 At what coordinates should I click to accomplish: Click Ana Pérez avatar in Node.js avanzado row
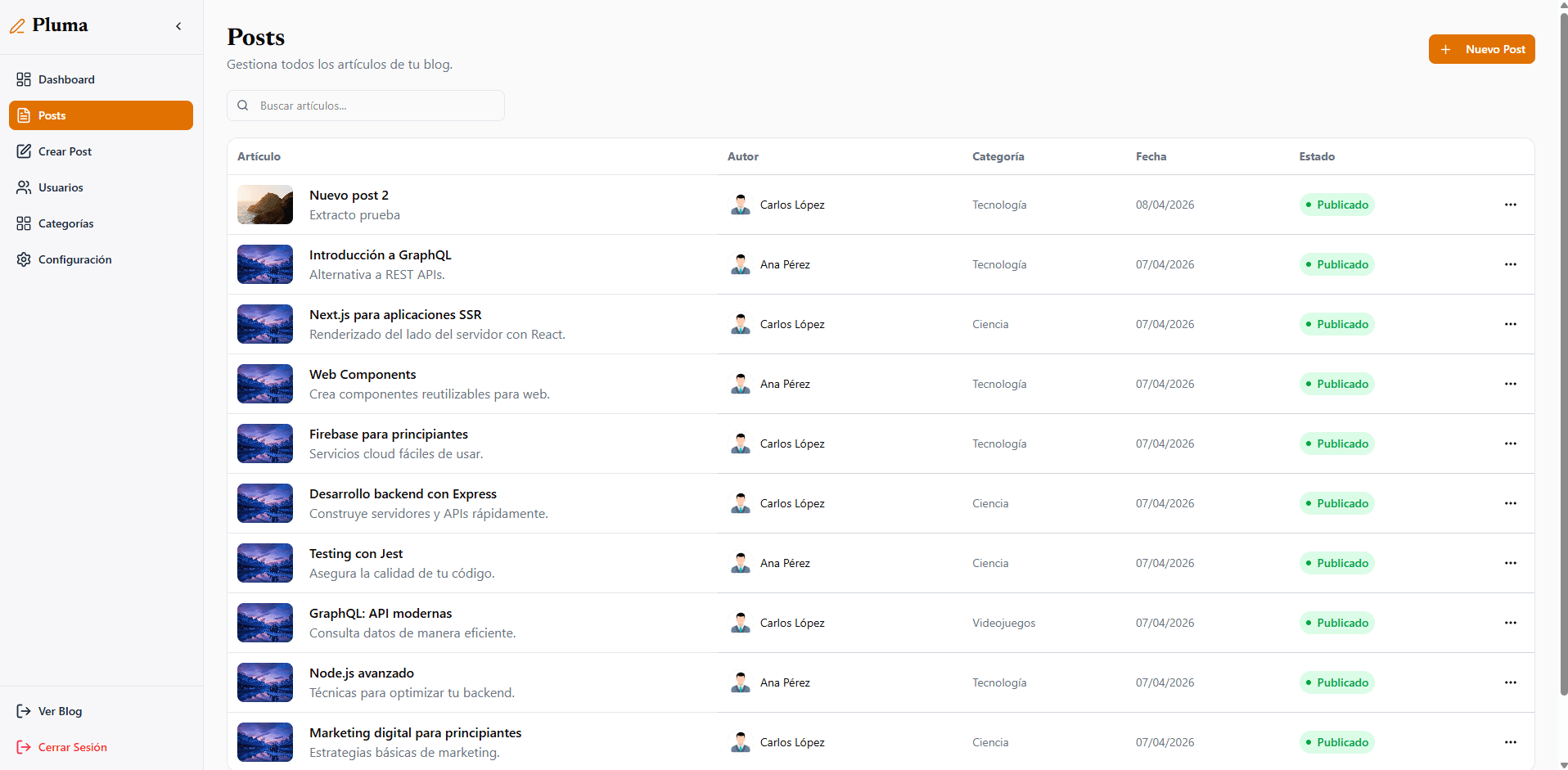(741, 682)
